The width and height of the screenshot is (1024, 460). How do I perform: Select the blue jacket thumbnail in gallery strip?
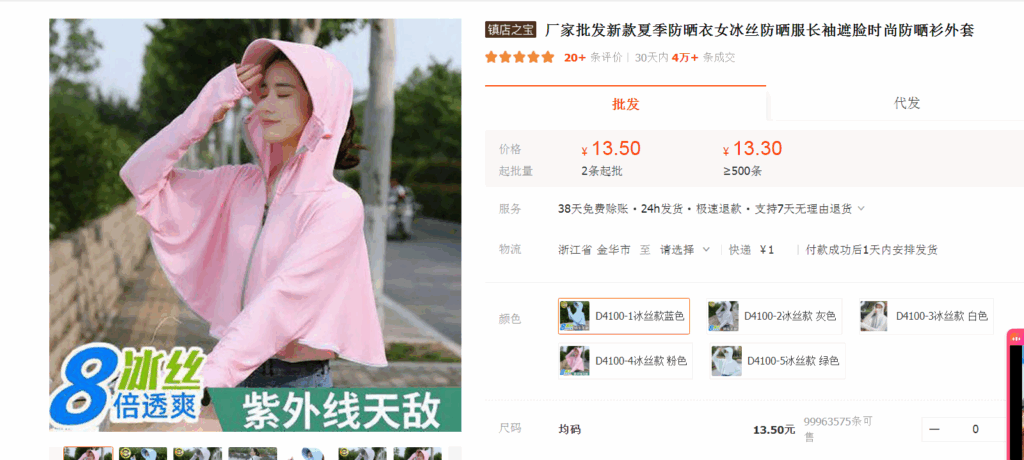(x=308, y=453)
